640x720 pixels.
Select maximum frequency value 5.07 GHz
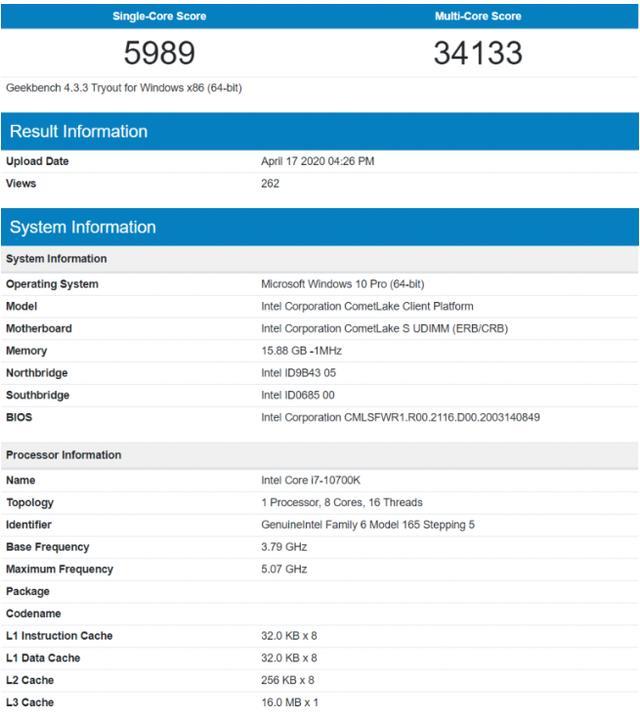(284, 569)
